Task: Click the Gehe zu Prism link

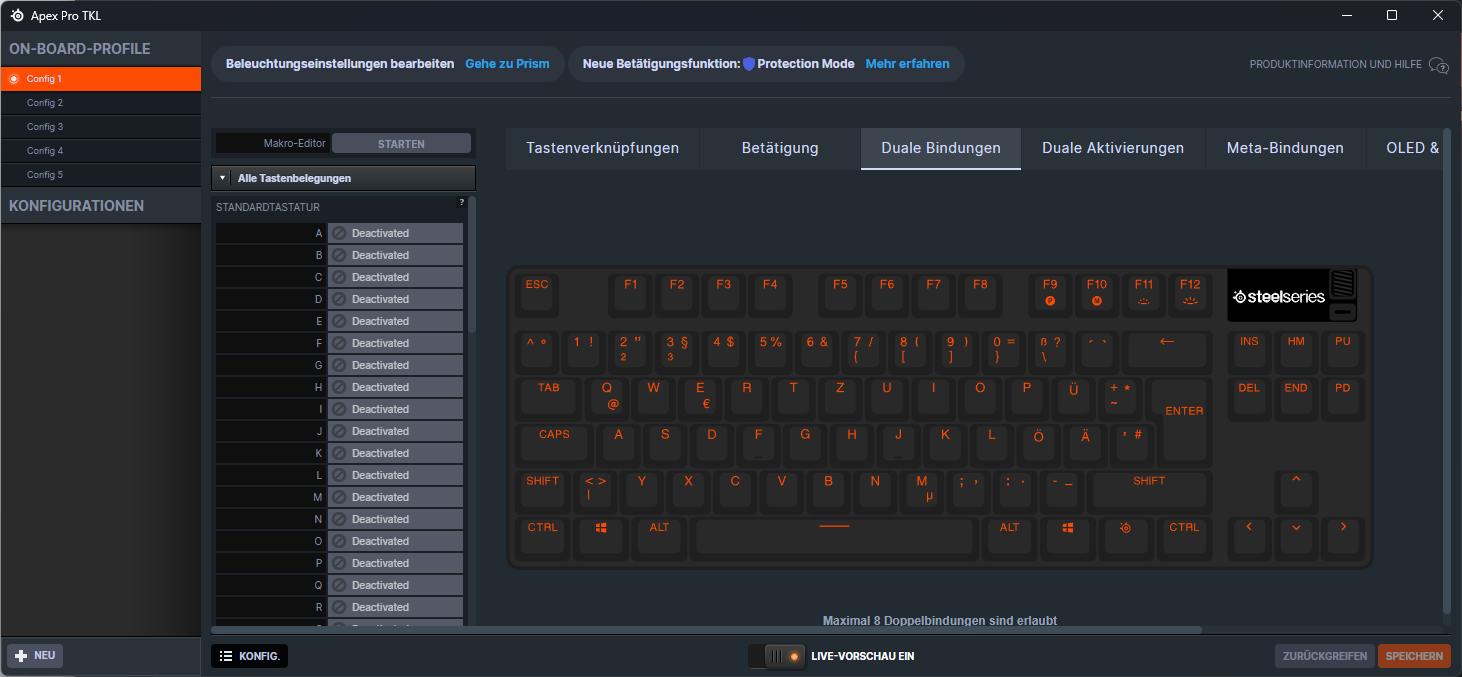Action: [507, 64]
